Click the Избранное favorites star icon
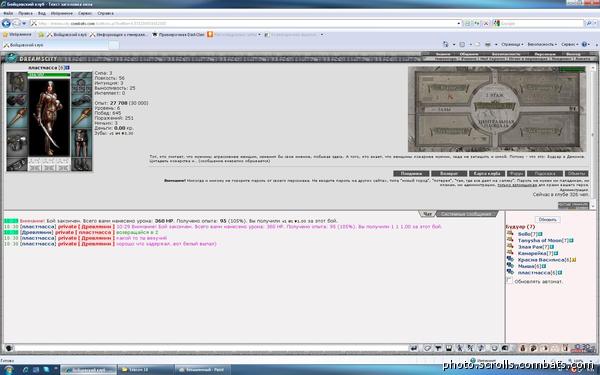 tap(5, 34)
